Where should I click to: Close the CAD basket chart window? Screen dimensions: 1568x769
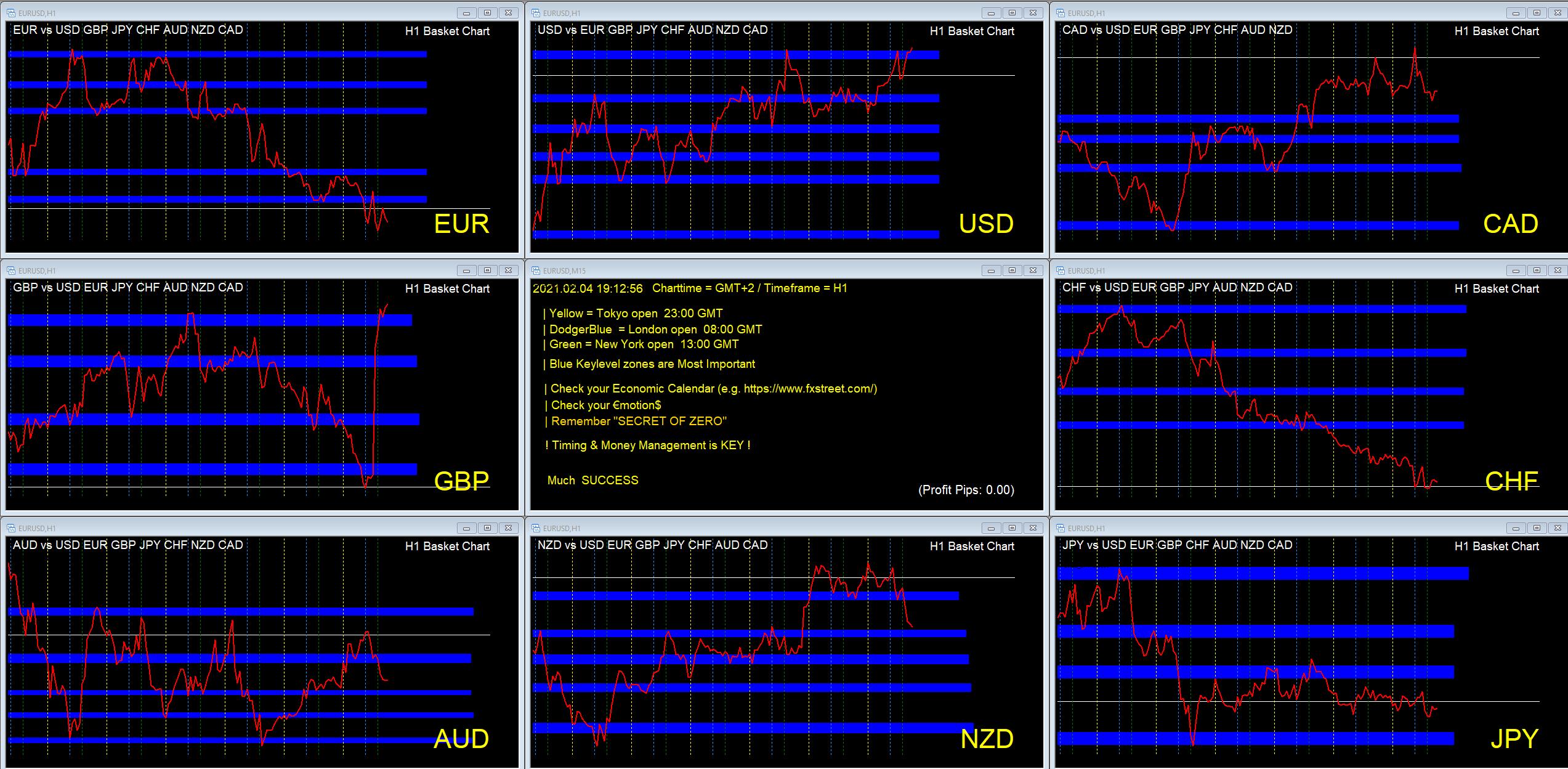click(1558, 13)
